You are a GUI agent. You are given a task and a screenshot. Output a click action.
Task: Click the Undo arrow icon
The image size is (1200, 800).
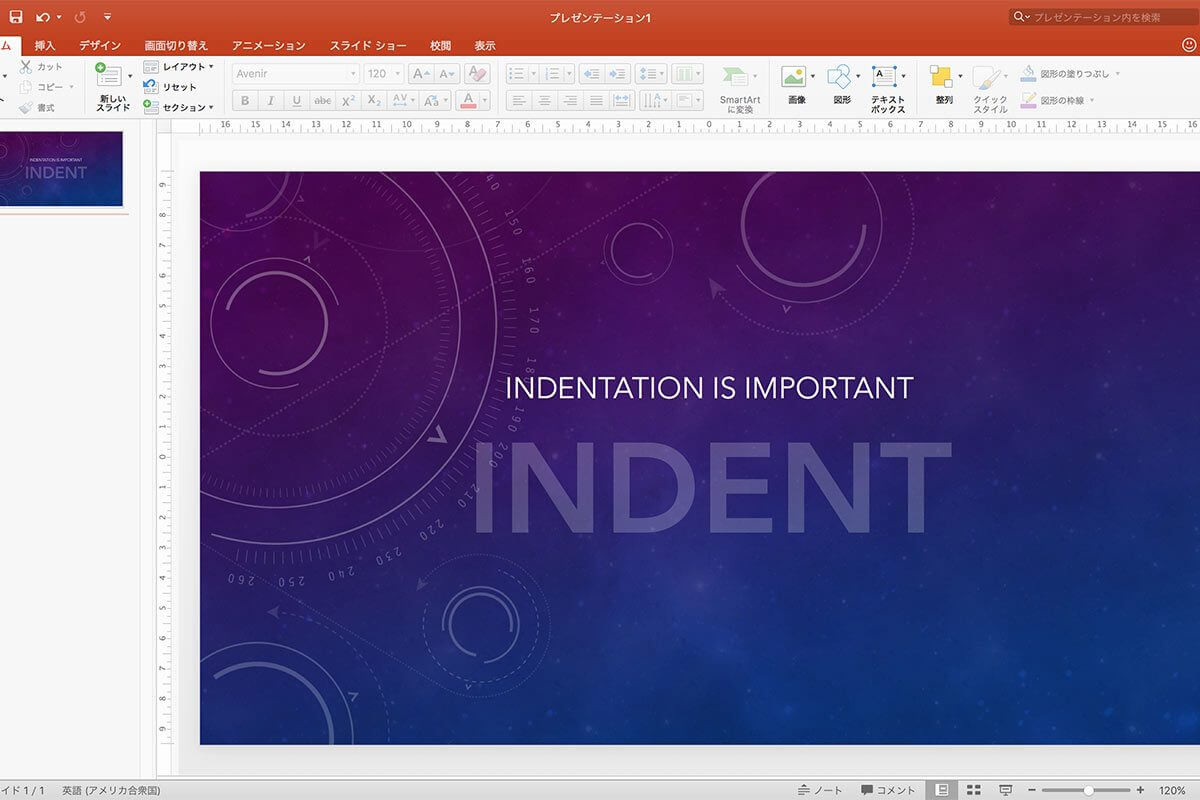(x=43, y=17)
